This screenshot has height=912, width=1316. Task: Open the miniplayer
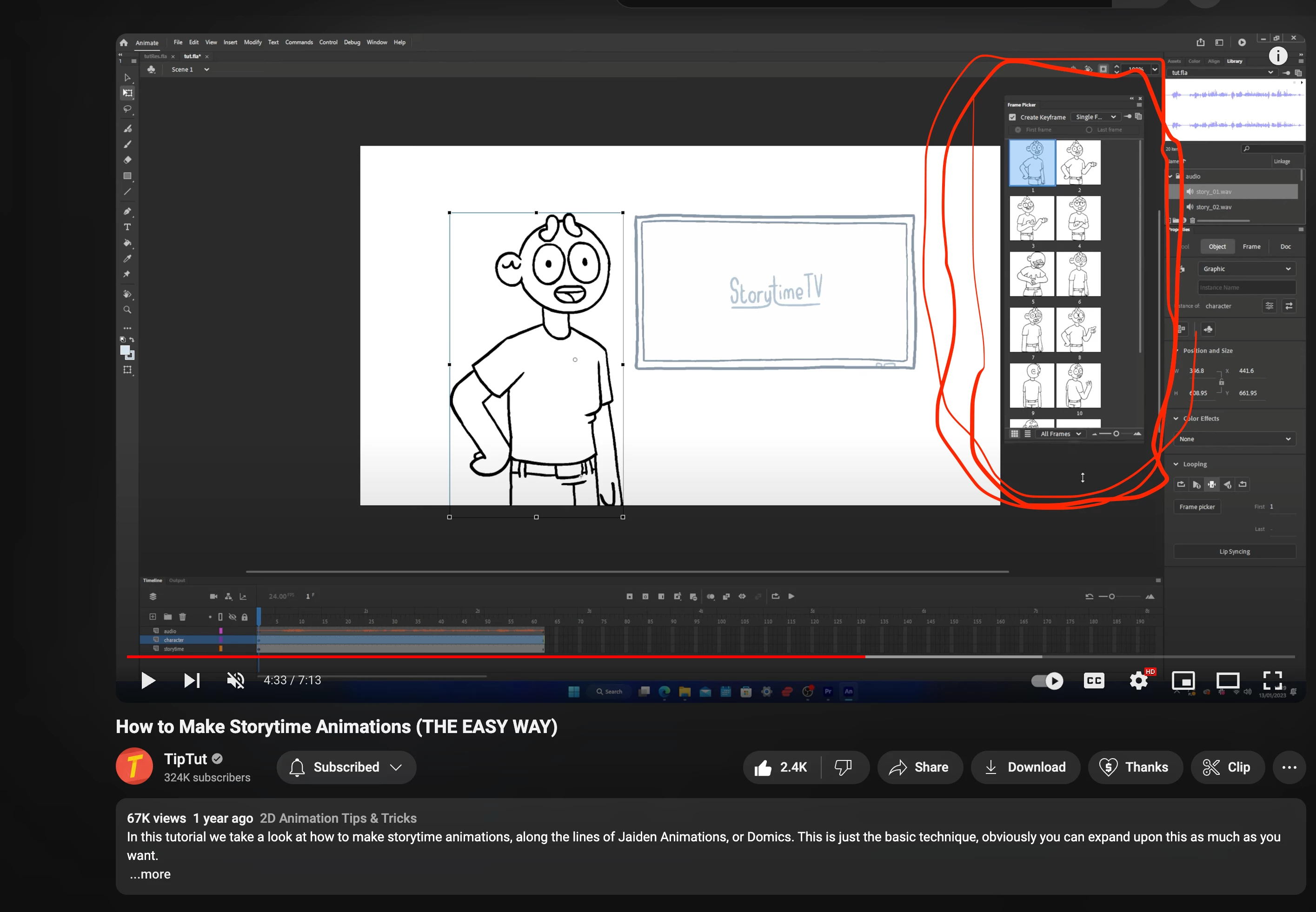(x=1183, y=681)
